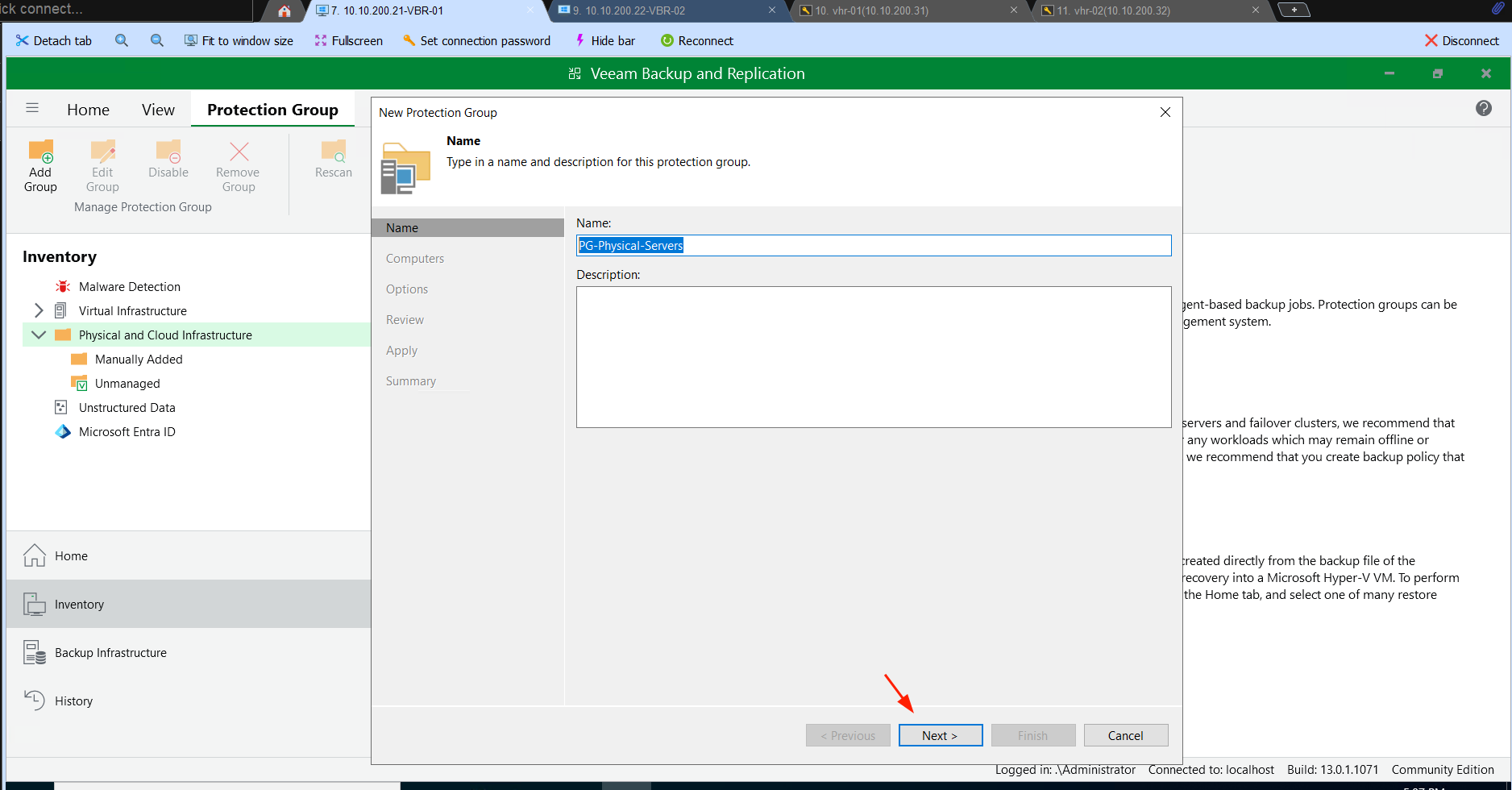1512x790 pixels.
Task: Select the Apply wizard step
Action: coord(401,351)
